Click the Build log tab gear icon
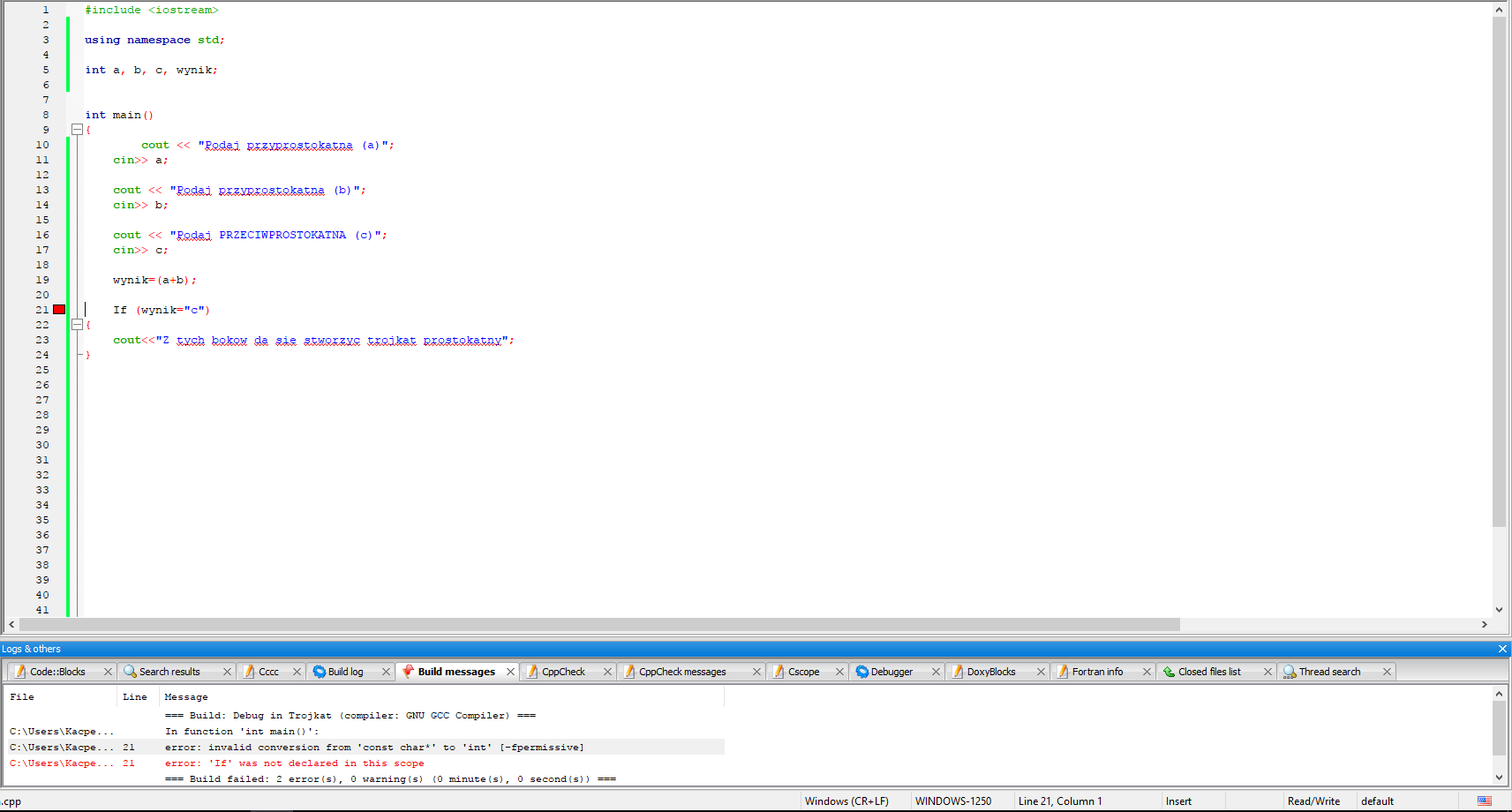 click(x=320, y=672)
